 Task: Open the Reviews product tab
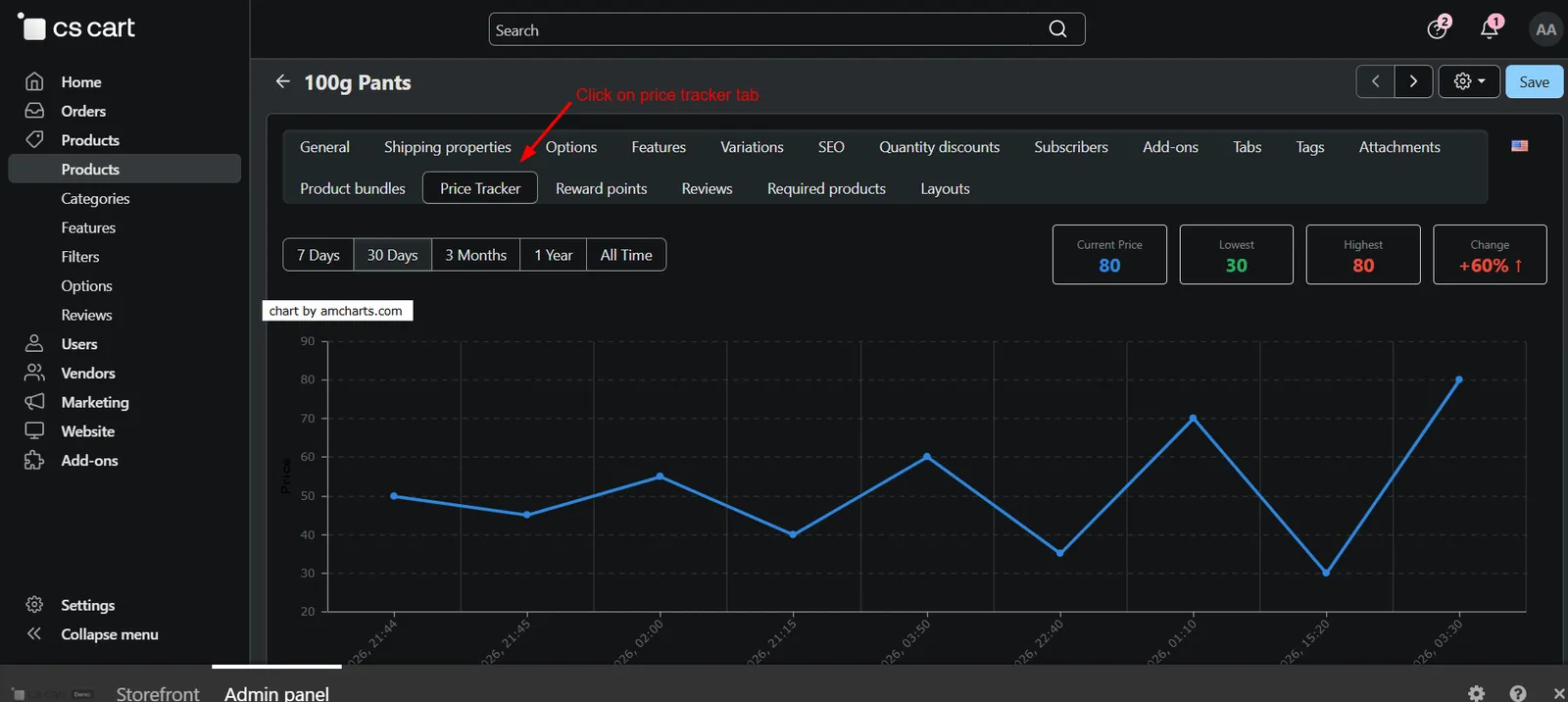707,188
